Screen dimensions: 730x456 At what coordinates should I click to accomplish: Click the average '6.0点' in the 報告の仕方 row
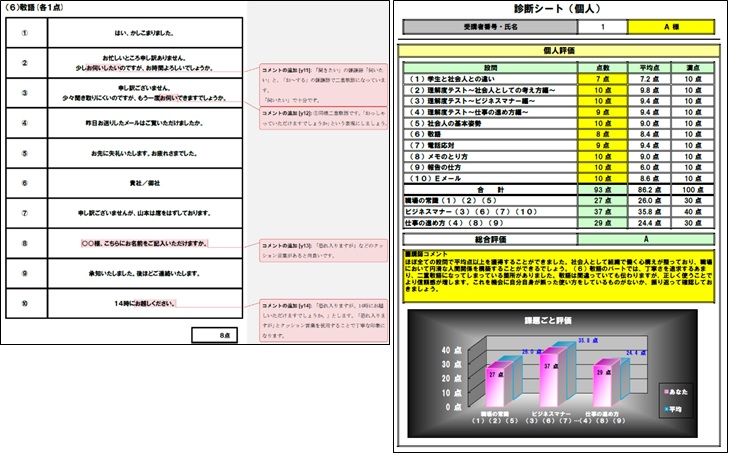(x=649, y=167)
